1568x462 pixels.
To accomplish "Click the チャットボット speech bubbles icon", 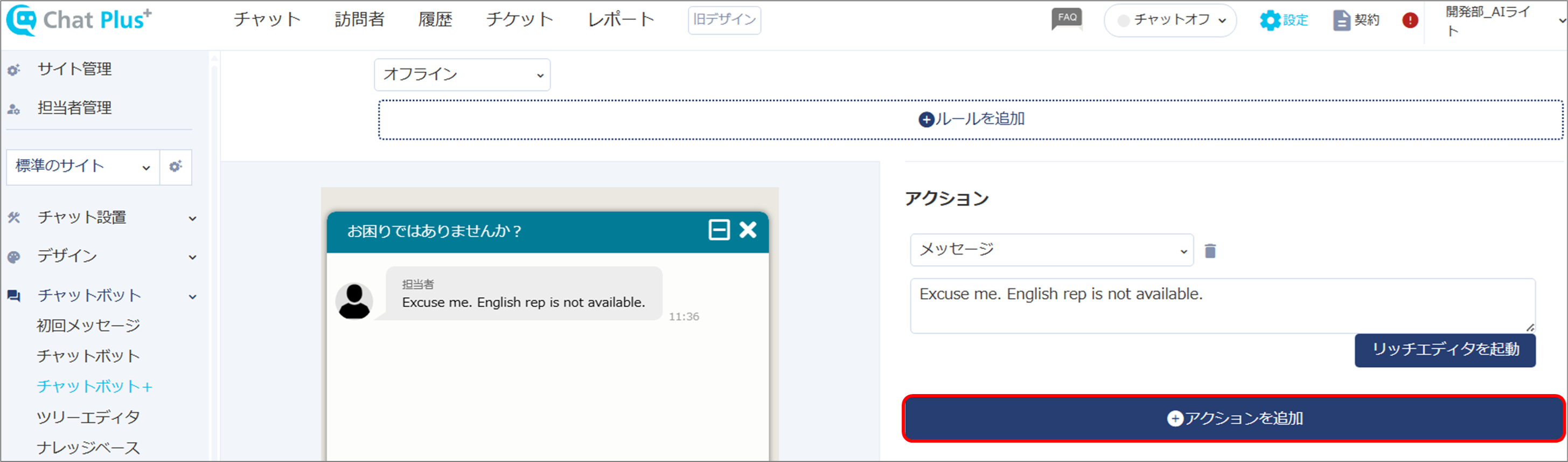I will tap(14, 296).
